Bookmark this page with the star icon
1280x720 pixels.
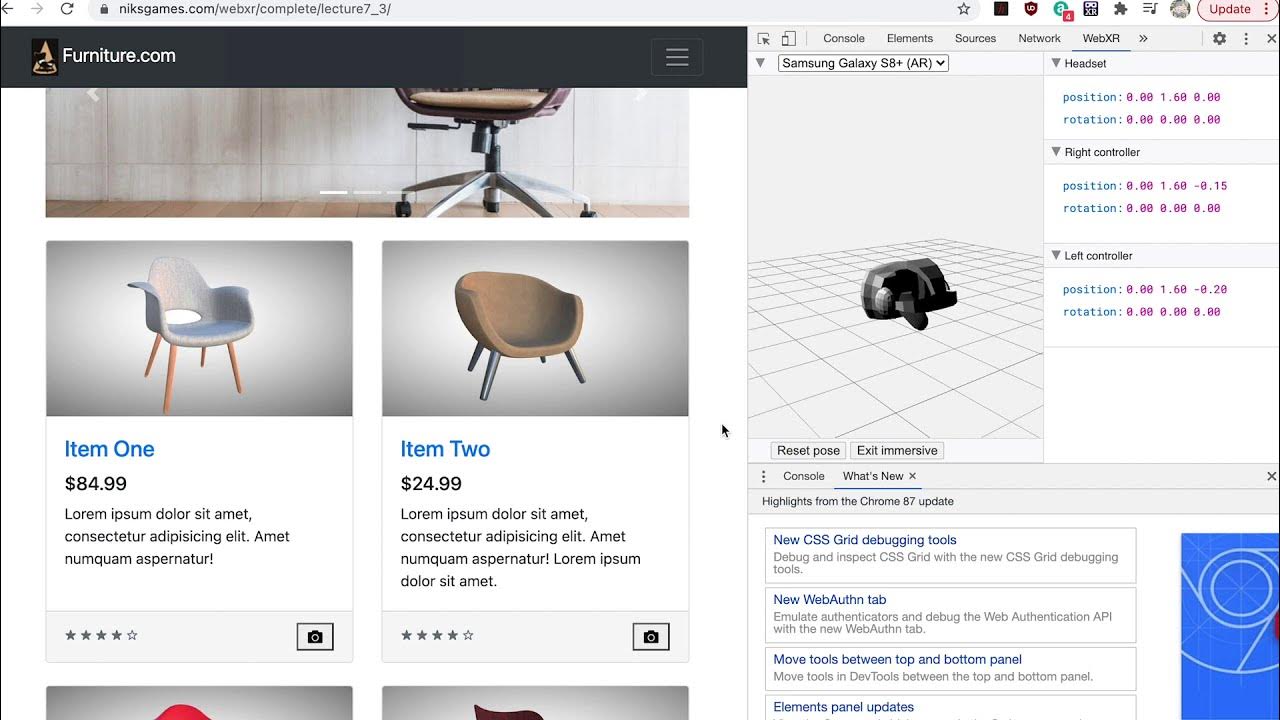(964, 9)
